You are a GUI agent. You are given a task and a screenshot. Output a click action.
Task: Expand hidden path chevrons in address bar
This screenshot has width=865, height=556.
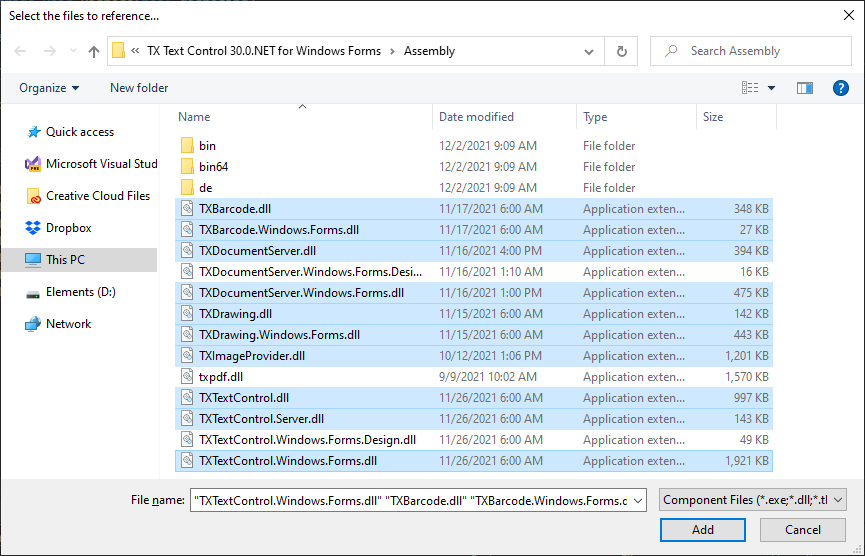(135, 51)
